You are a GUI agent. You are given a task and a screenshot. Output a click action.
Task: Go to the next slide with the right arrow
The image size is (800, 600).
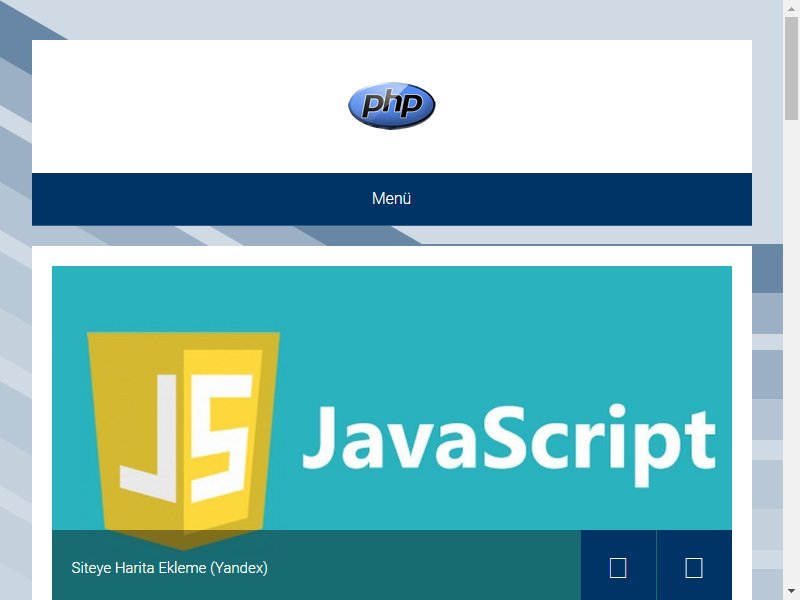coord(694,567)
